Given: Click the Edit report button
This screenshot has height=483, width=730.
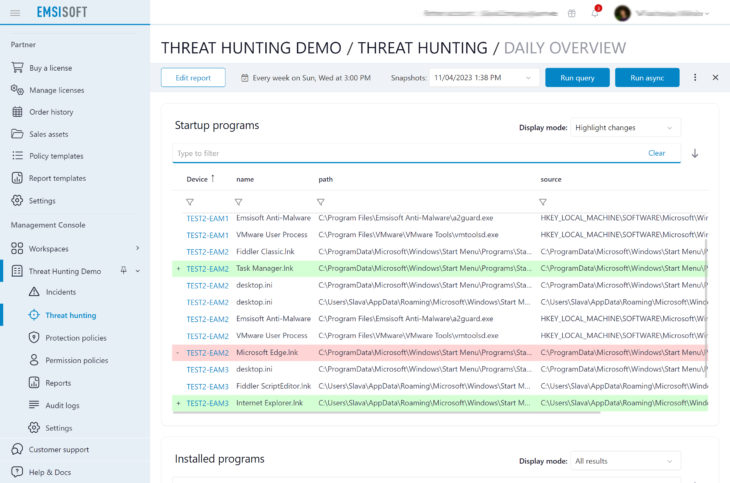Looking at the screenshot, I should click(193, 78).
